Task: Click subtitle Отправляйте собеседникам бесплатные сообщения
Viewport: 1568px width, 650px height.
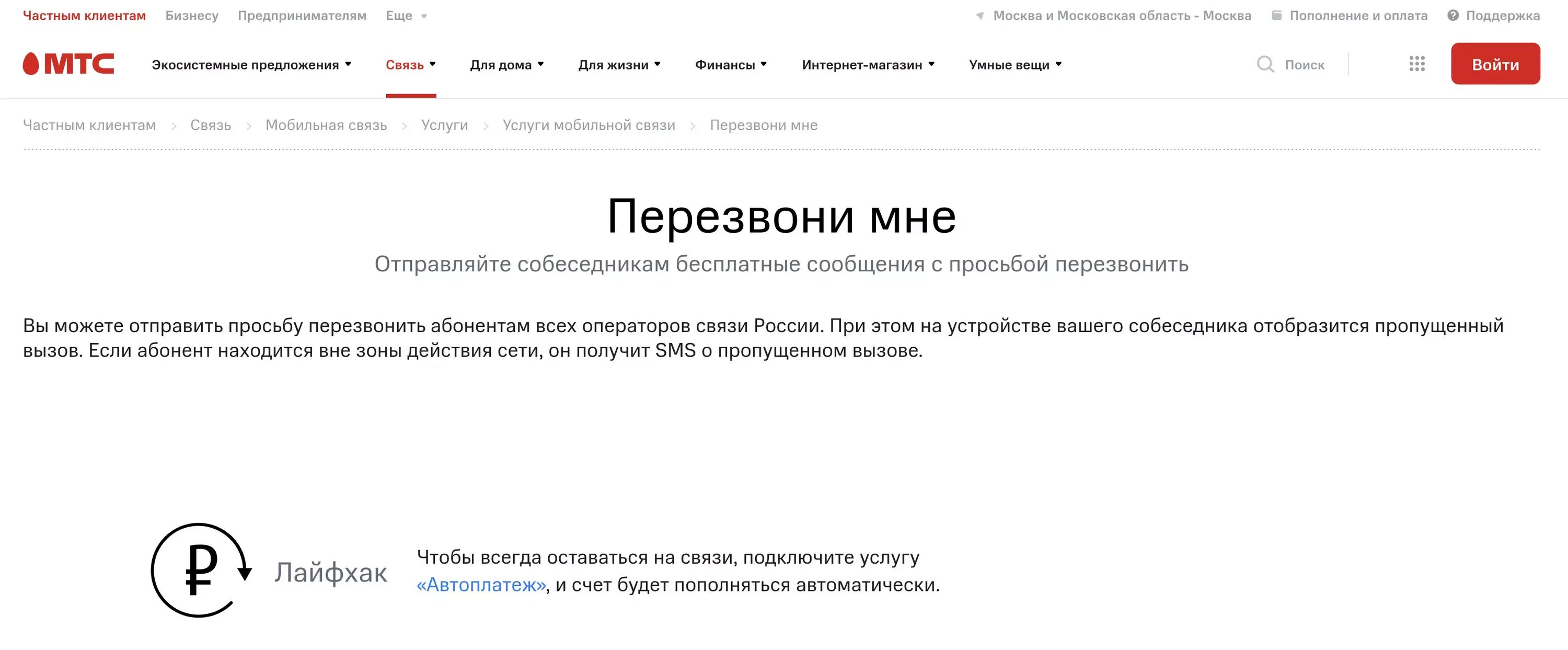Action: [x=781, y=264]
